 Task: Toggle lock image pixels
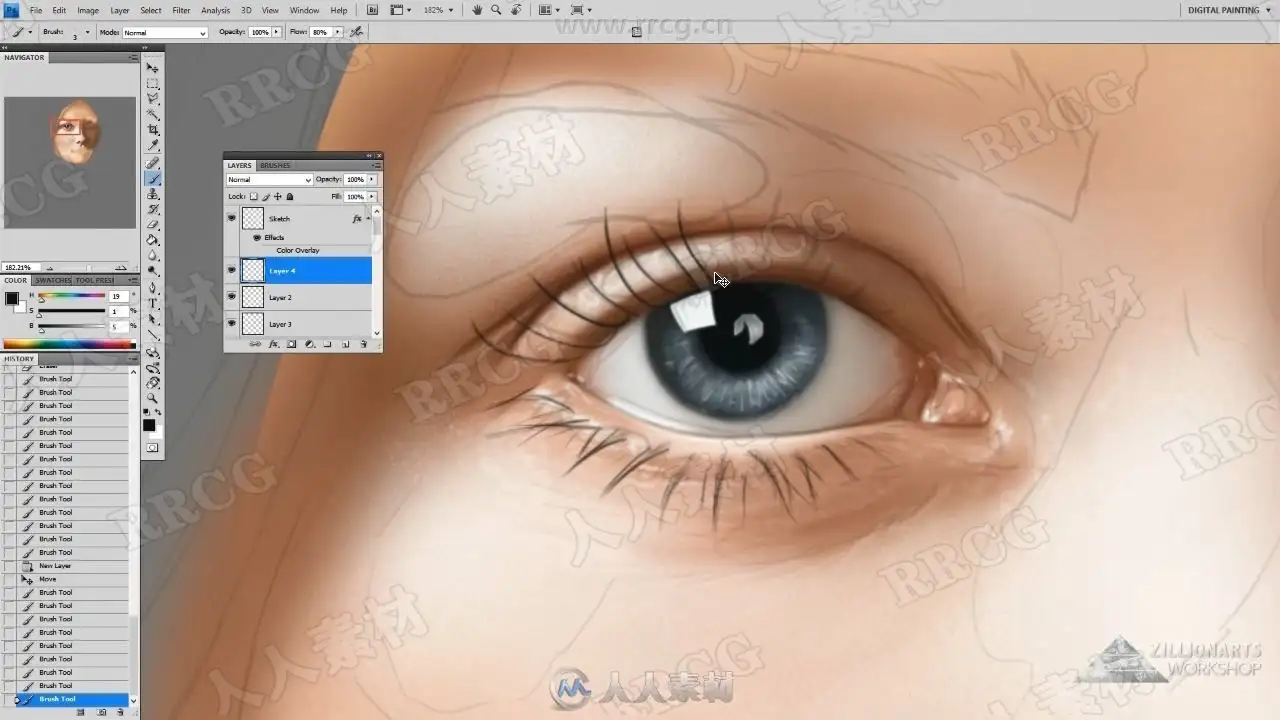pos(266,197)
